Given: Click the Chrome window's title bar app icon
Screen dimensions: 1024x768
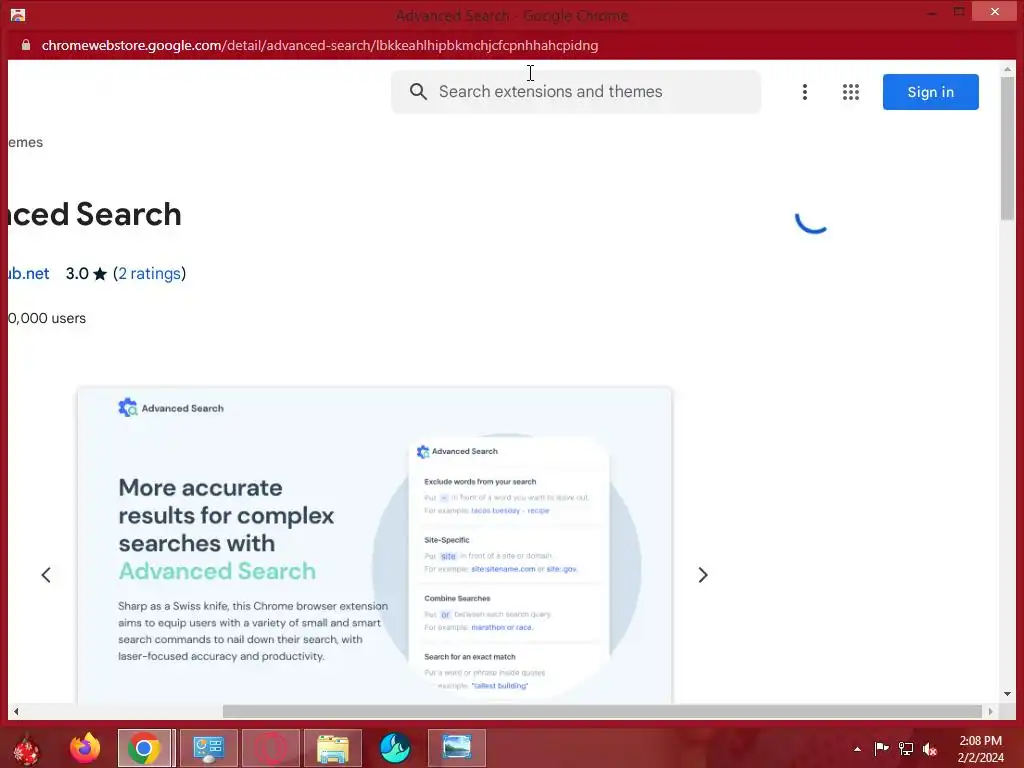Looking at the screenshot, I should 18,14.
